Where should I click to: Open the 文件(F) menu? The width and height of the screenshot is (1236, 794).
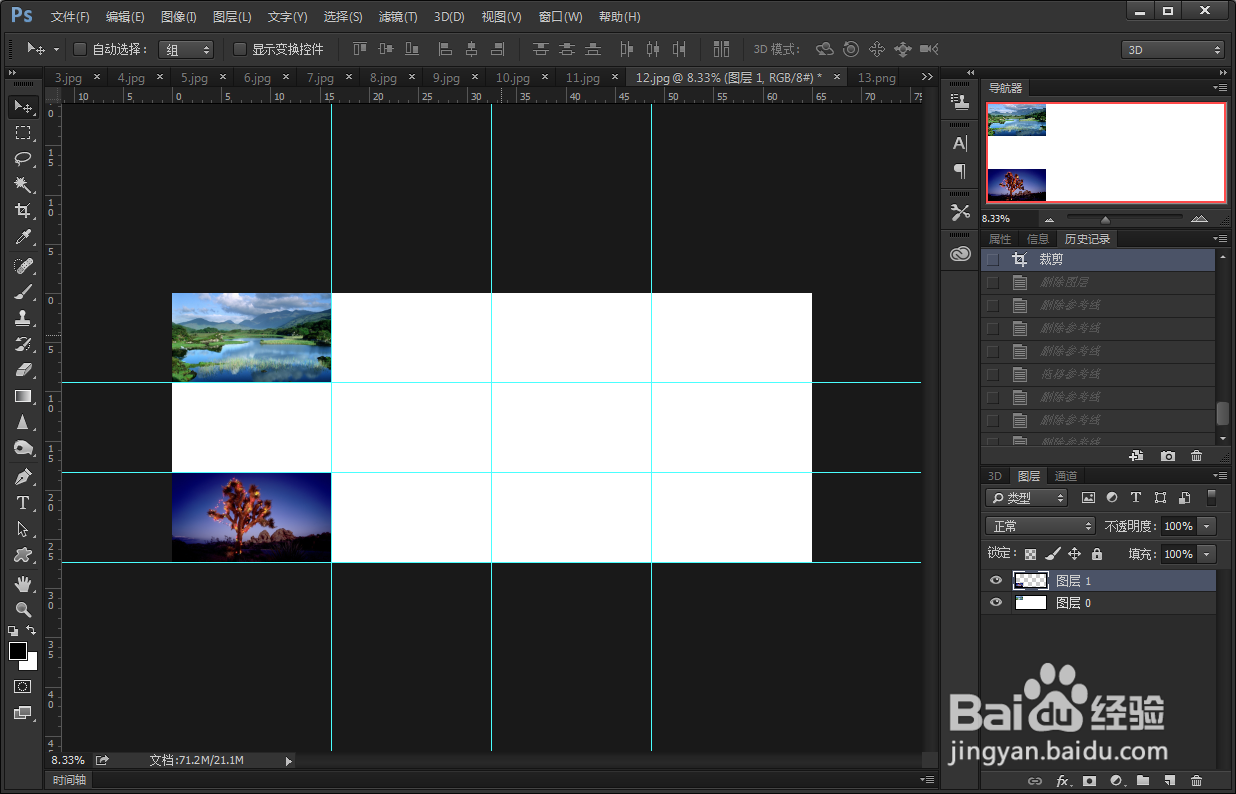[x=70, y=17]
